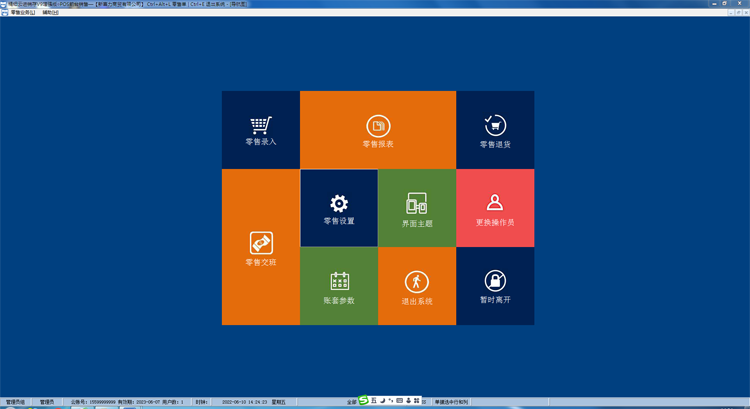Toggle the moon half-width input icon
The height and width of the screenshot is (409, 750).
(x=382, y=401)
